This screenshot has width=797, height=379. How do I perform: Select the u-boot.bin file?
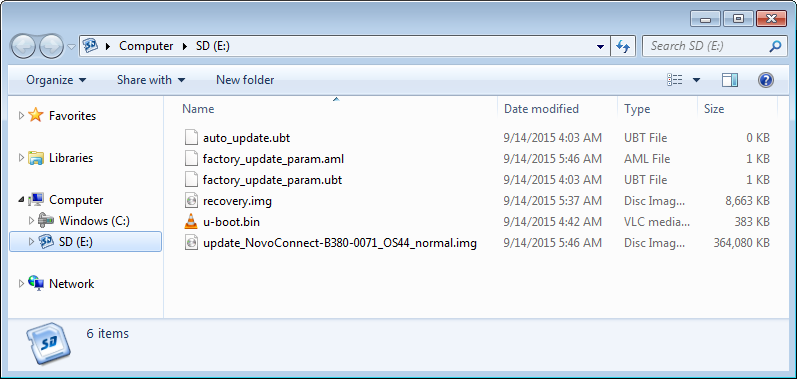231,222
